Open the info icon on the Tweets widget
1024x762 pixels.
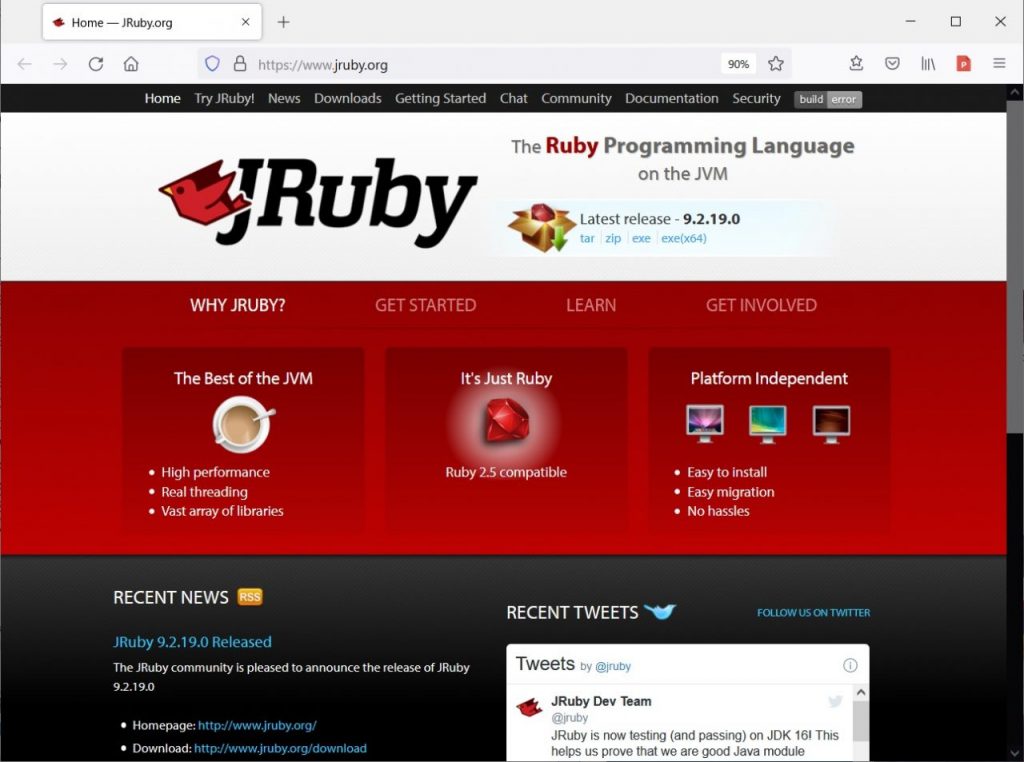(850, 664)
